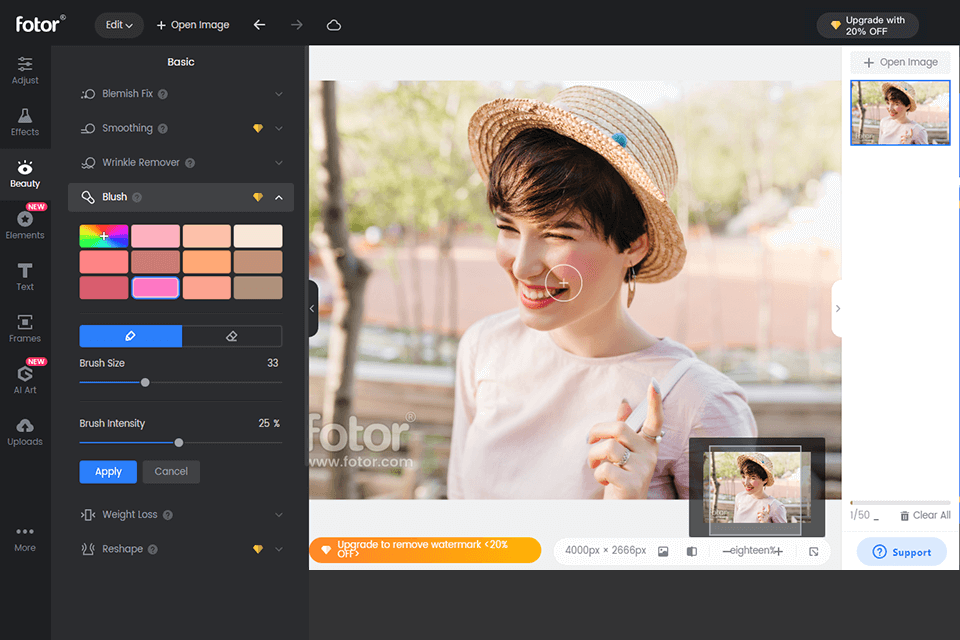Collapse the left tool panel handle
Screen dimensions: 960x640
[313, 309]
